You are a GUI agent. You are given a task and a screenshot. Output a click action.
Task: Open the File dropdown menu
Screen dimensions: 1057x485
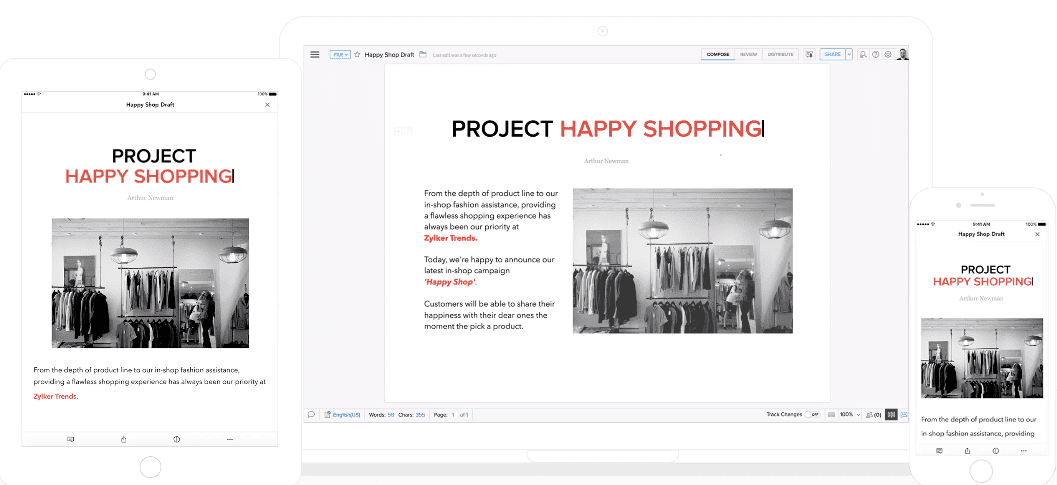coord(340,54)
